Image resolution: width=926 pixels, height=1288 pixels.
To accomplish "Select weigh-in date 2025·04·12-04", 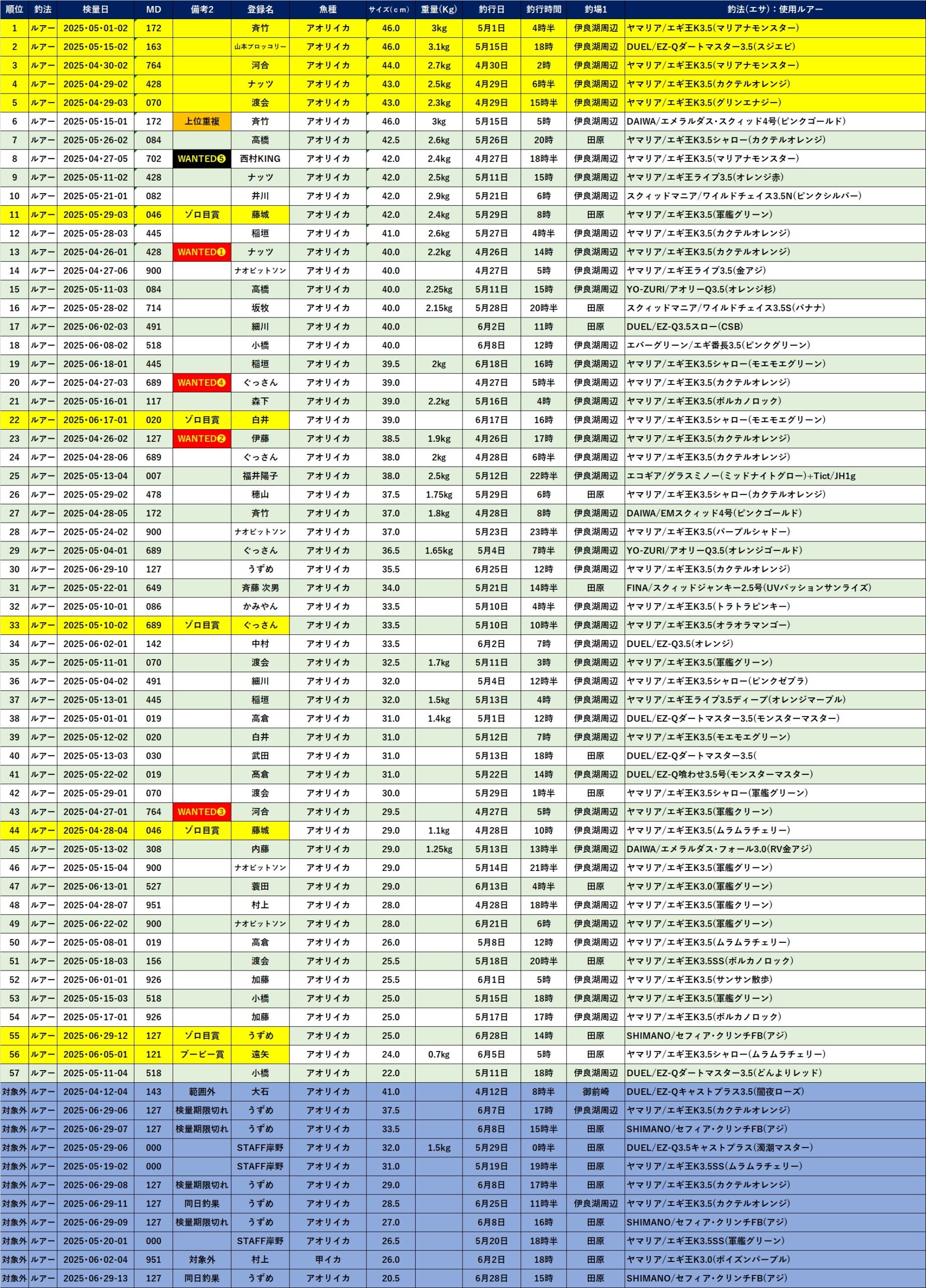I will 96,1091.
